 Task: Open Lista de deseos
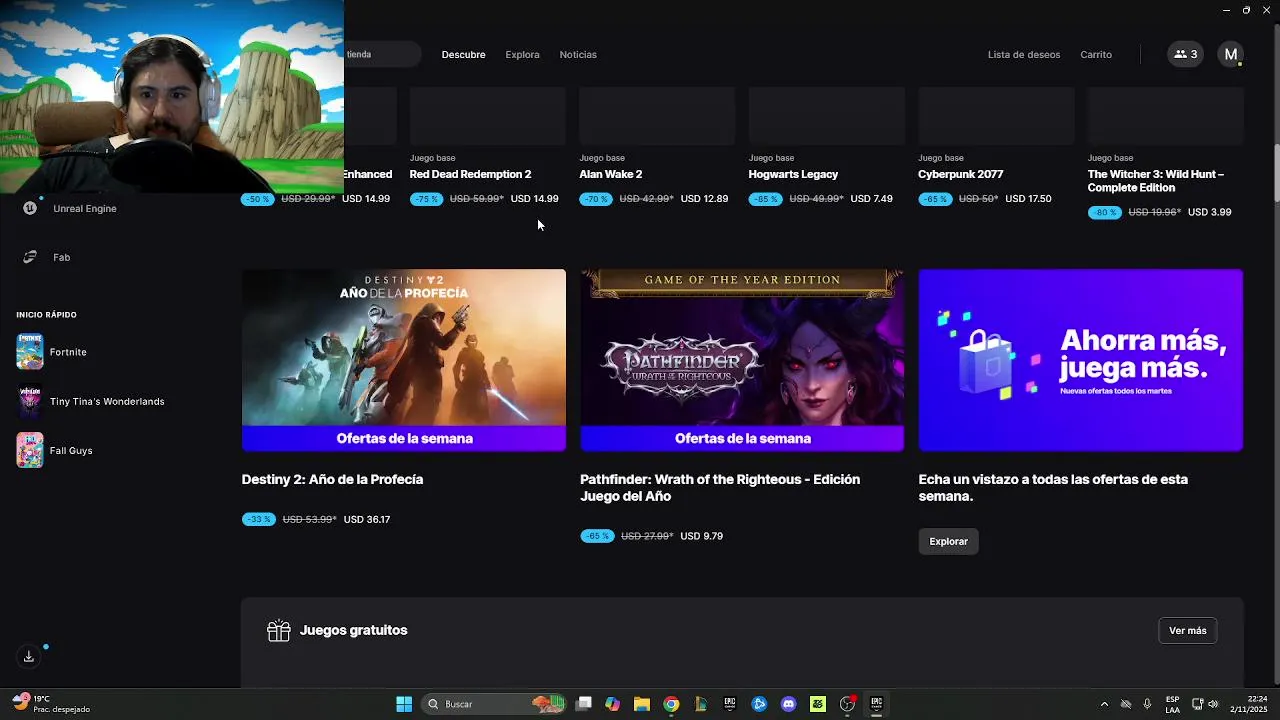[x=1024, y=54]
